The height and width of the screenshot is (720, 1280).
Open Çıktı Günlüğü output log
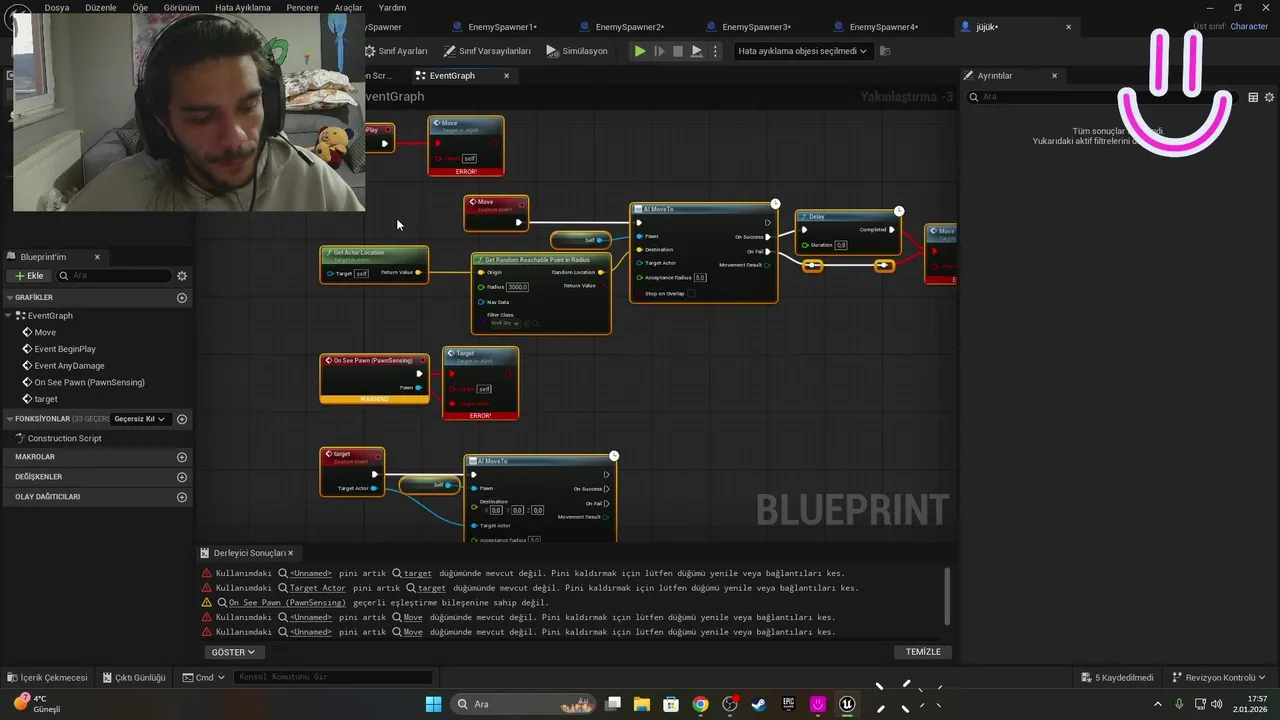pyautogui.click(x=134, y=677)
